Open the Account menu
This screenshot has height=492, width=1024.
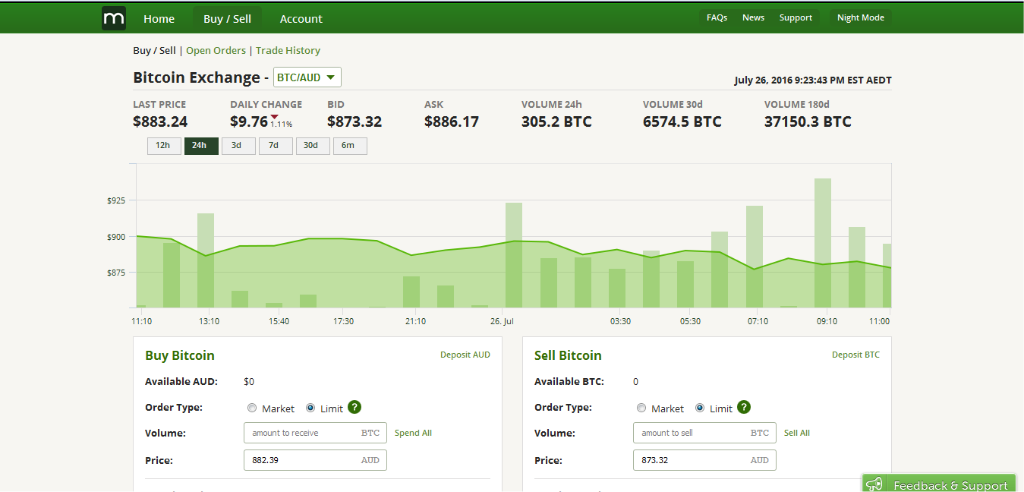(301, 19)
